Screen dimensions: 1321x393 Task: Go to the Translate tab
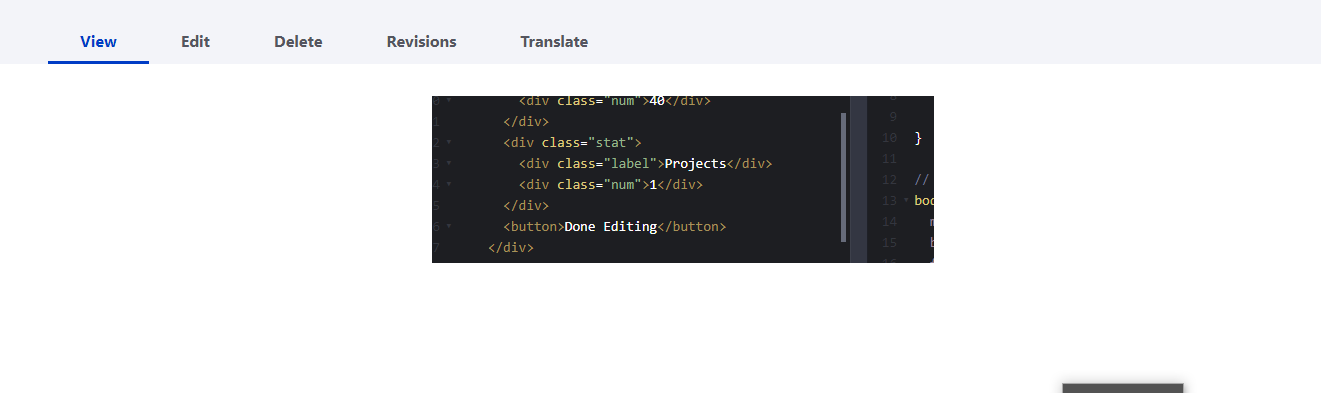pyautogui.click(x=554, y=42)
